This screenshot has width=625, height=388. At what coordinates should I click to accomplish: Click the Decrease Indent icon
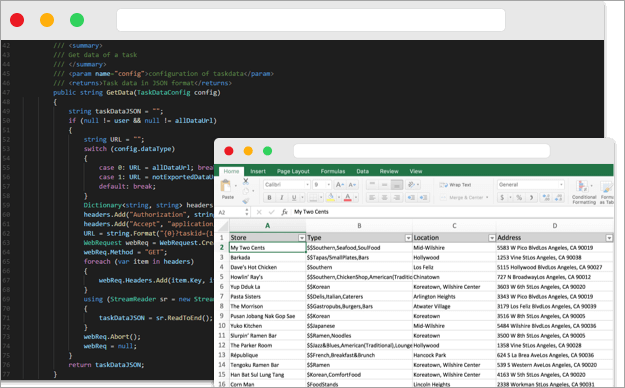pyautogui.click(x=411, y=197)
